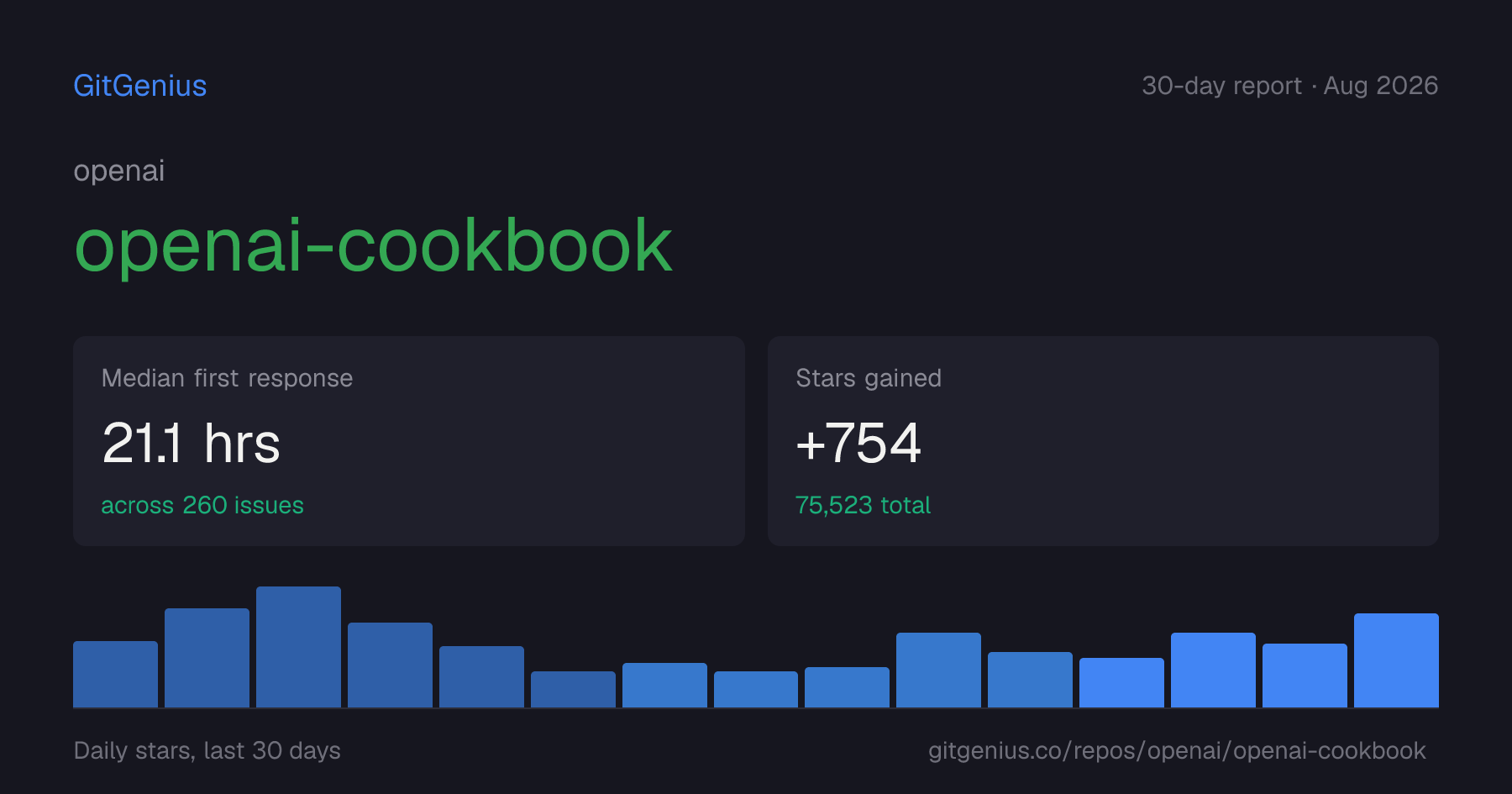Select the "30-day report · Aug 2026" label

1289,86
